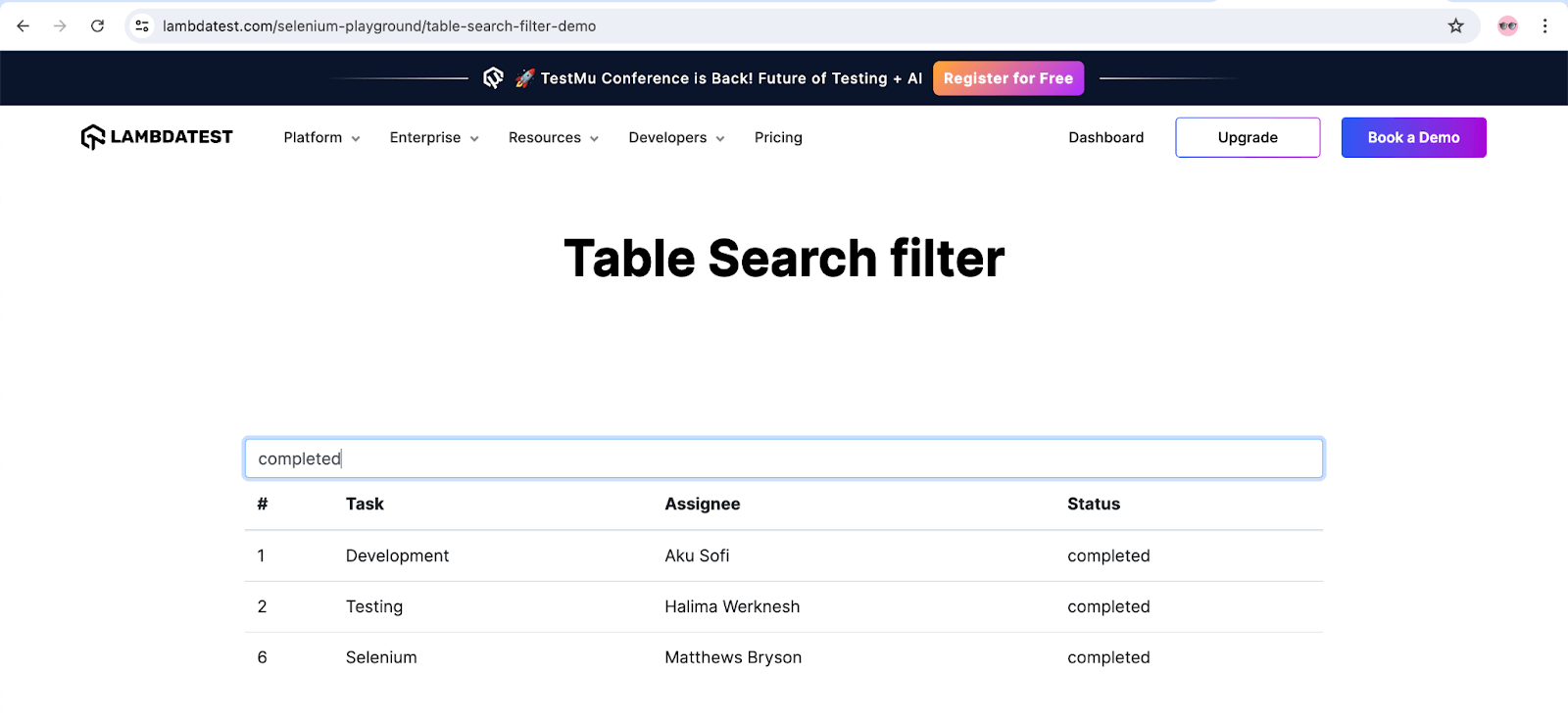1568x722 pixels.
Task: Click the browser back arrow
Action: [x=24, y=26]
